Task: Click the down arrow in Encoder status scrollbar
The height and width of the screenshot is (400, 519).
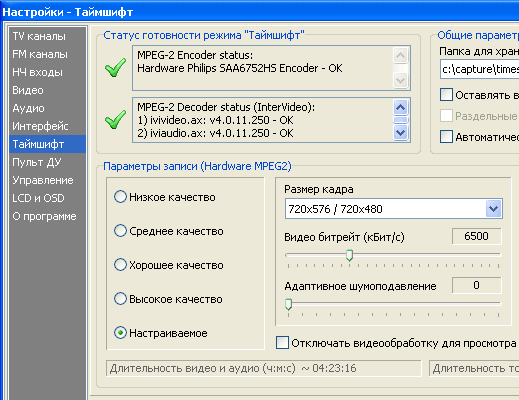Action: pyautogui.click(x=400, y=80)
